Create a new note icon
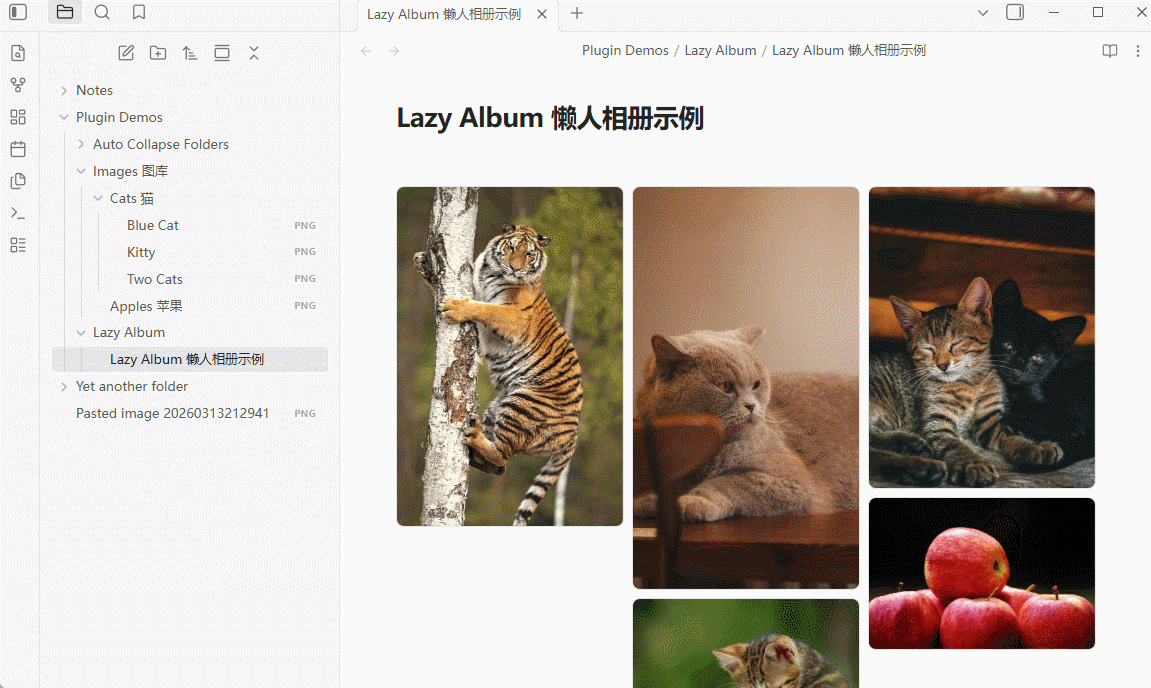 point(126,53)
